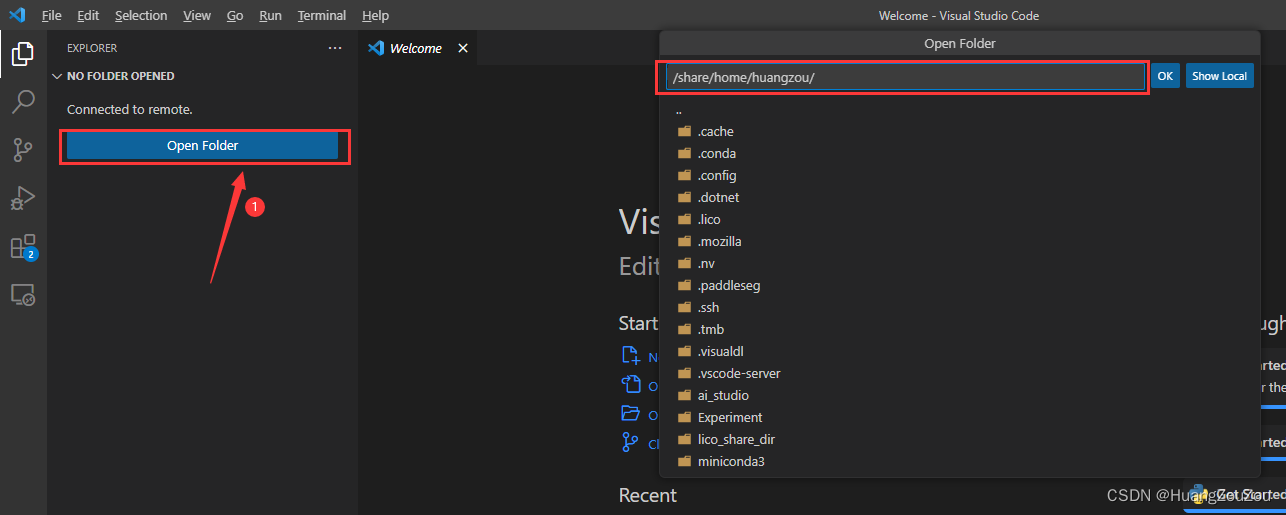Open the View menu
Image resolution: width=1286 pixels, height=515 pixels.
197,15
